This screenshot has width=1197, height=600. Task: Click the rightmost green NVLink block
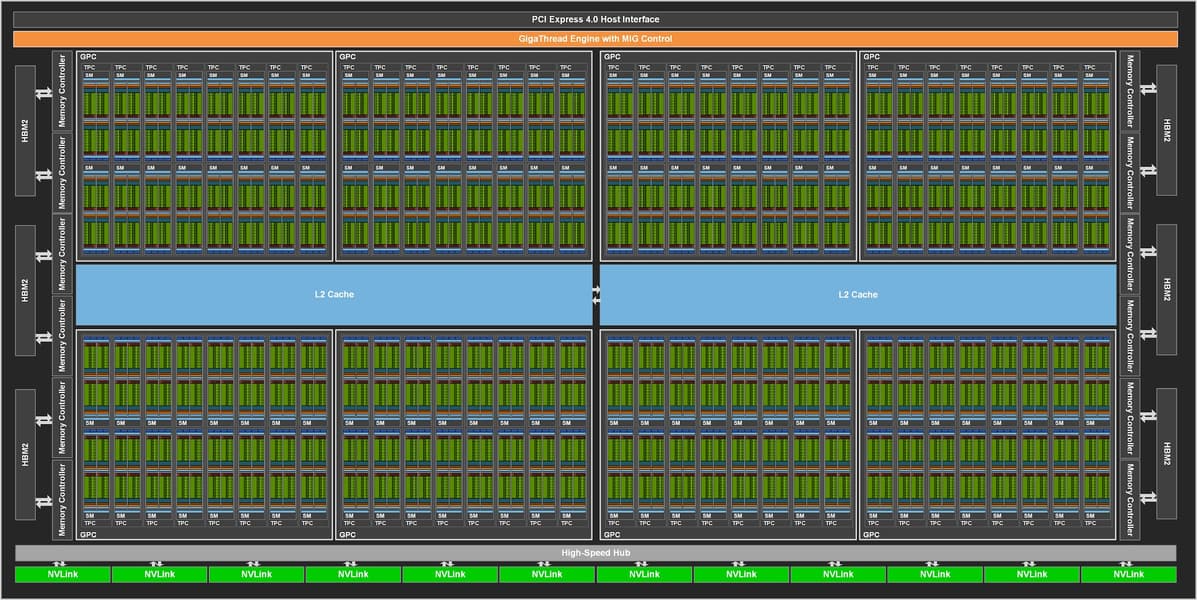[1128, 574]
